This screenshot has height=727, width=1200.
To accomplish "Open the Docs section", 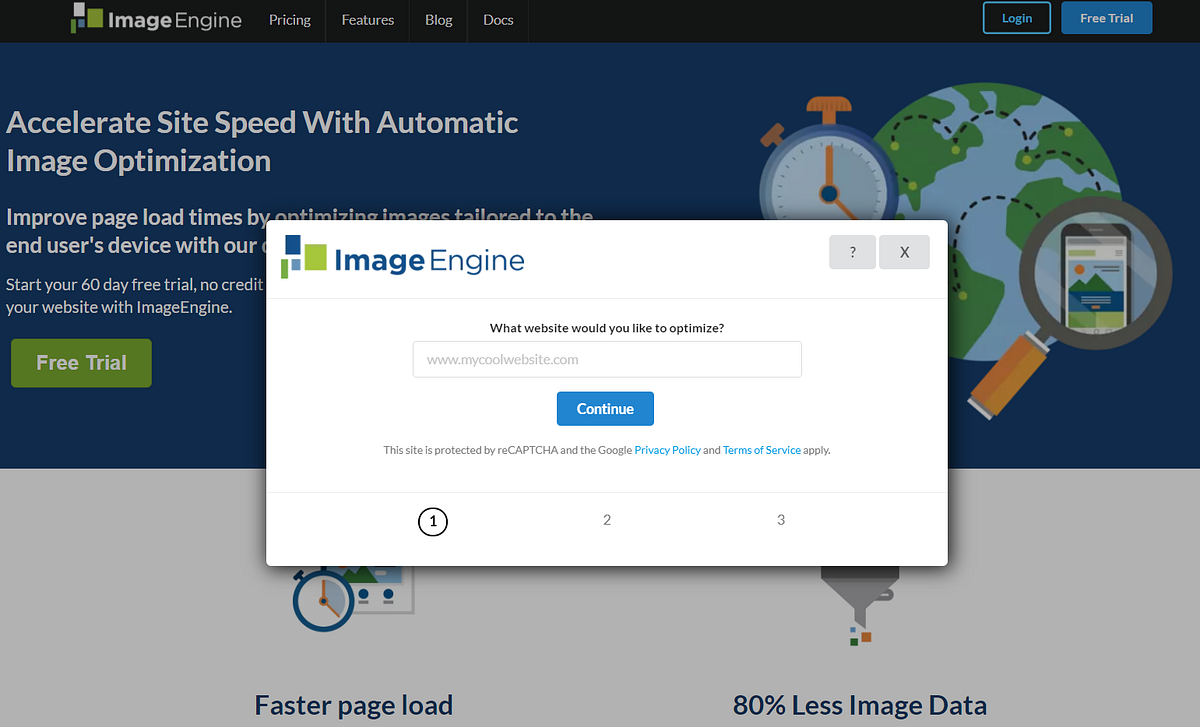I will [x=497, y=19].
